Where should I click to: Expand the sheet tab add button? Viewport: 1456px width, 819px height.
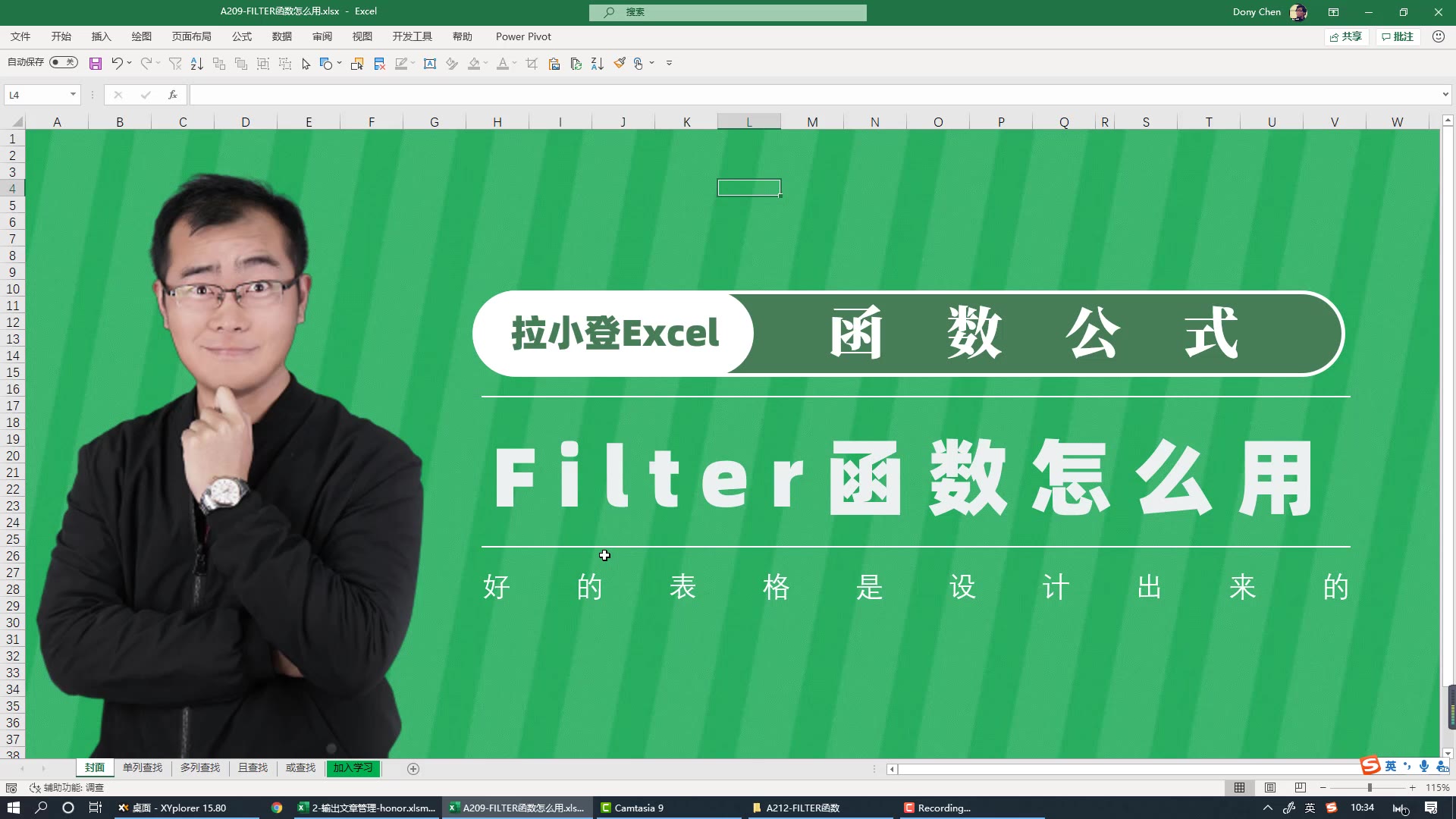pyautogui.click(x=413, y=768)
